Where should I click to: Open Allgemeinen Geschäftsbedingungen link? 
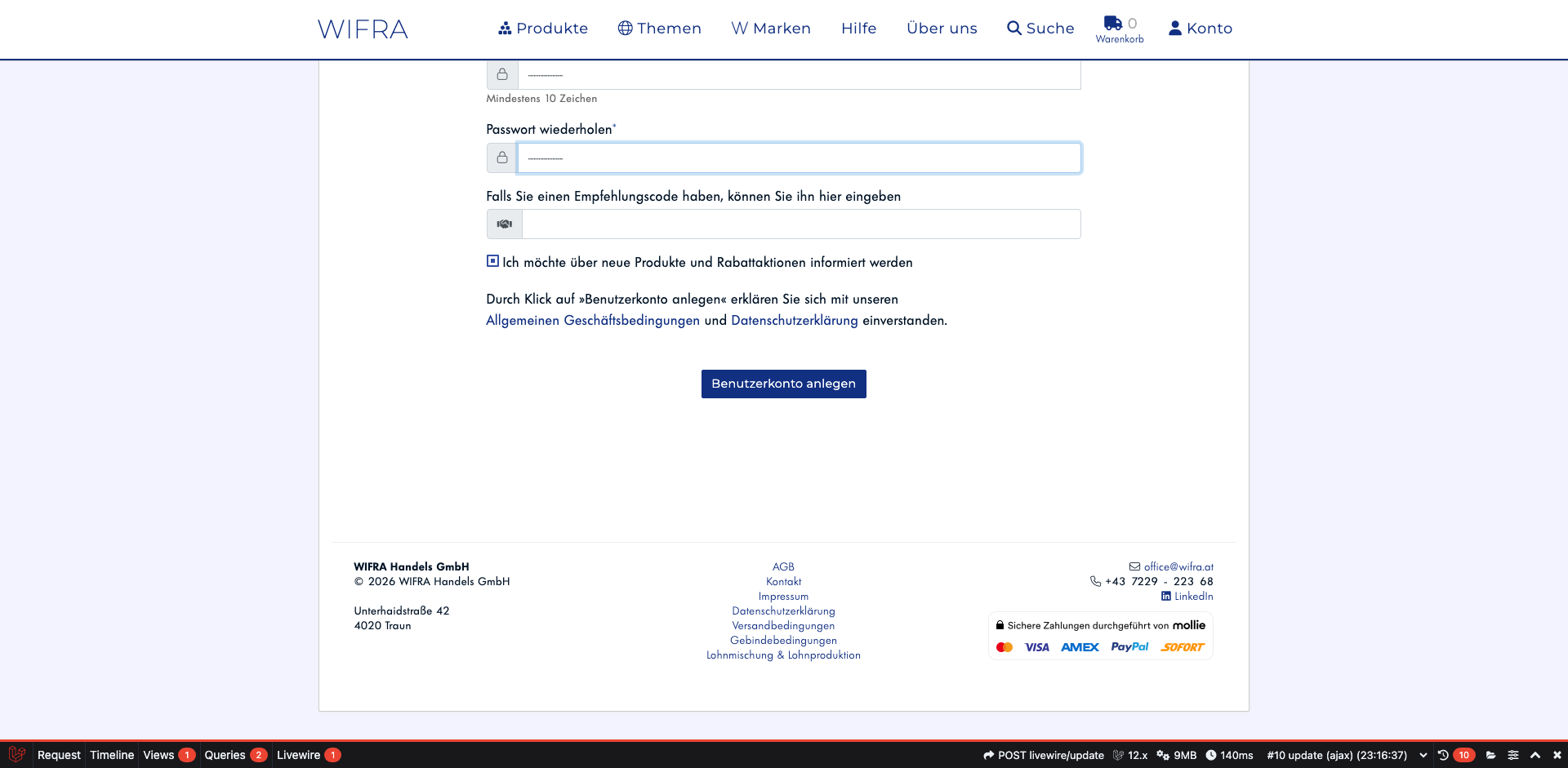592,321
